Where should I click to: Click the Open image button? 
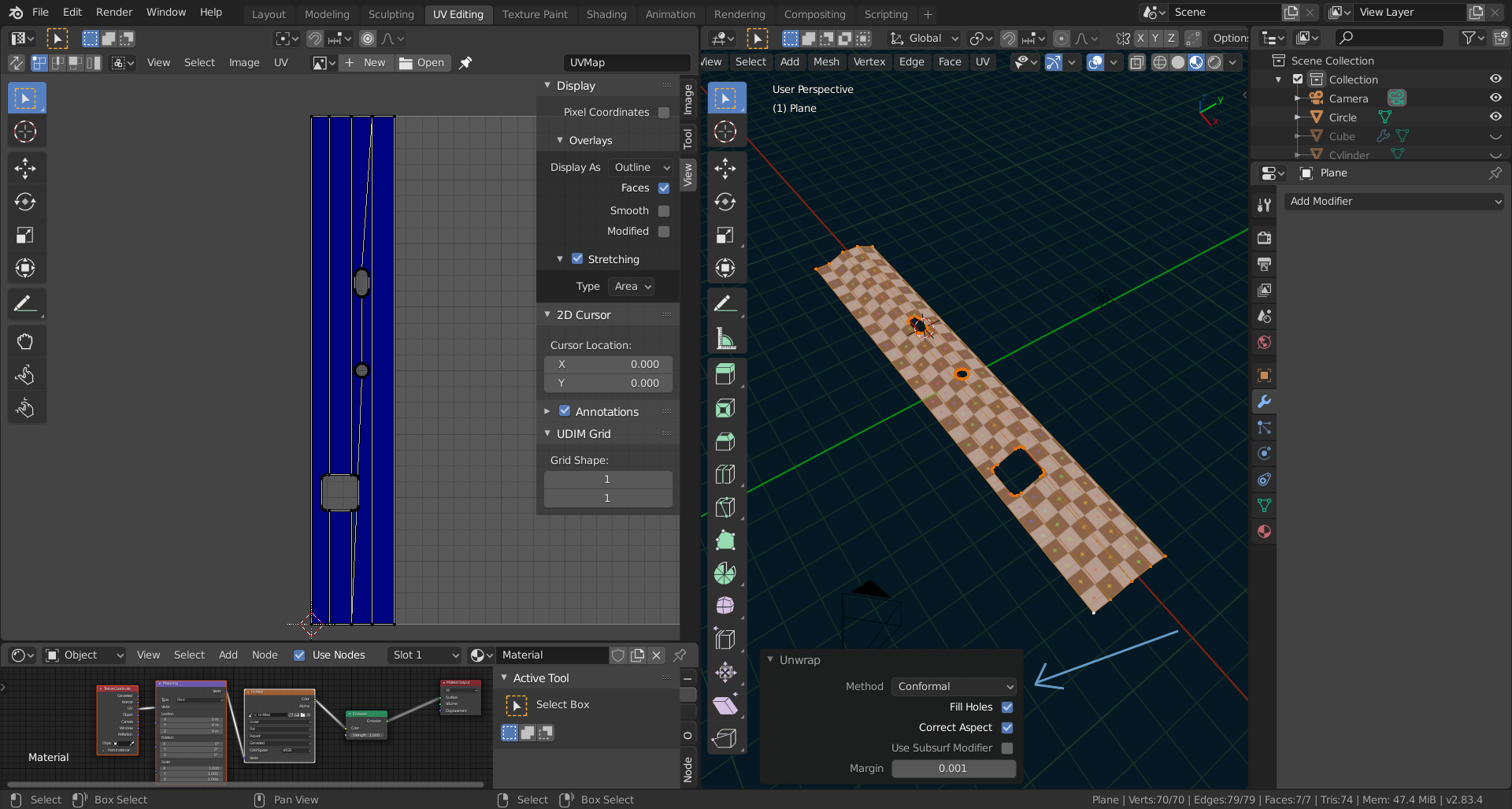point(423,63)
